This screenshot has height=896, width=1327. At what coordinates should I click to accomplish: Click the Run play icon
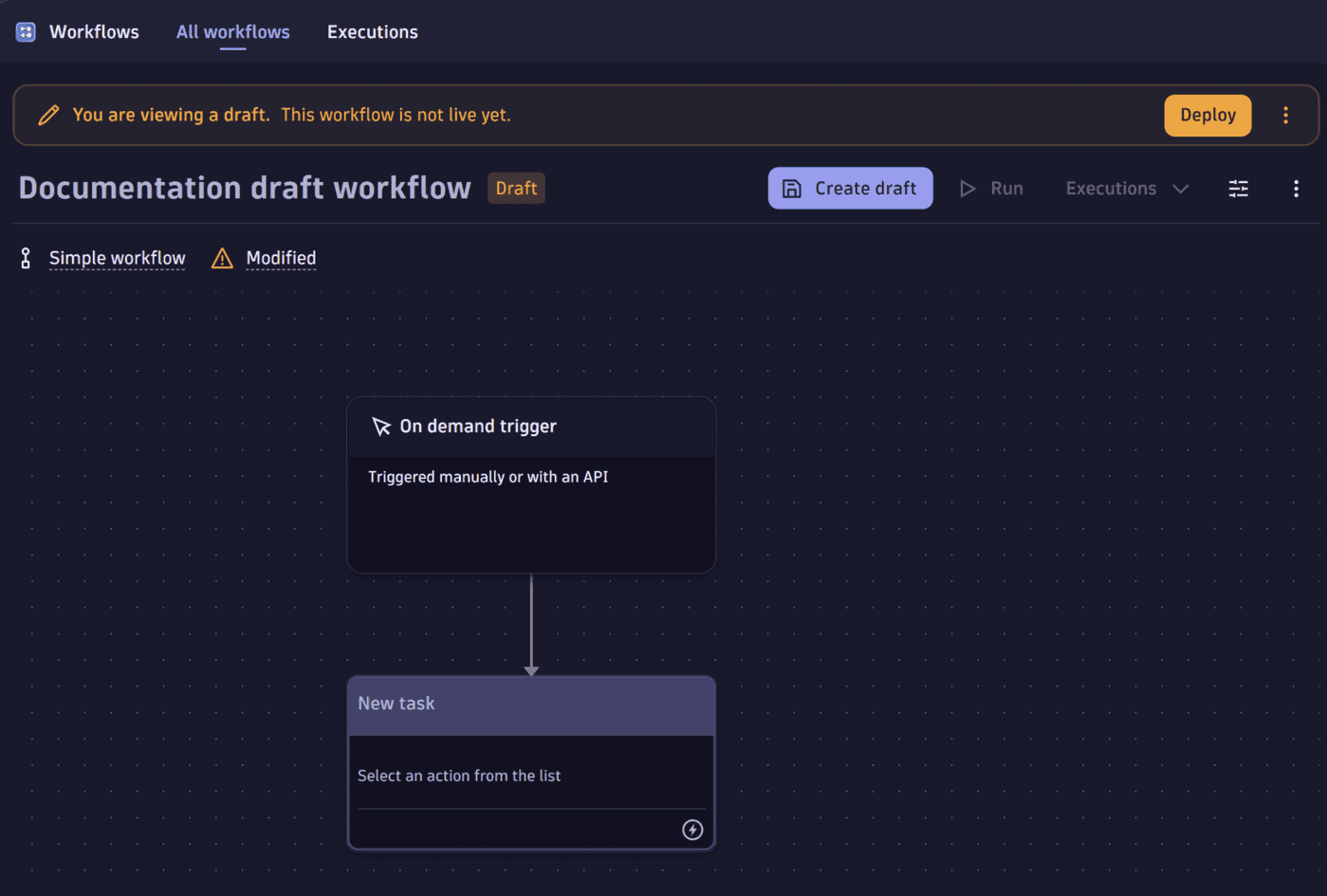point(968,188)
